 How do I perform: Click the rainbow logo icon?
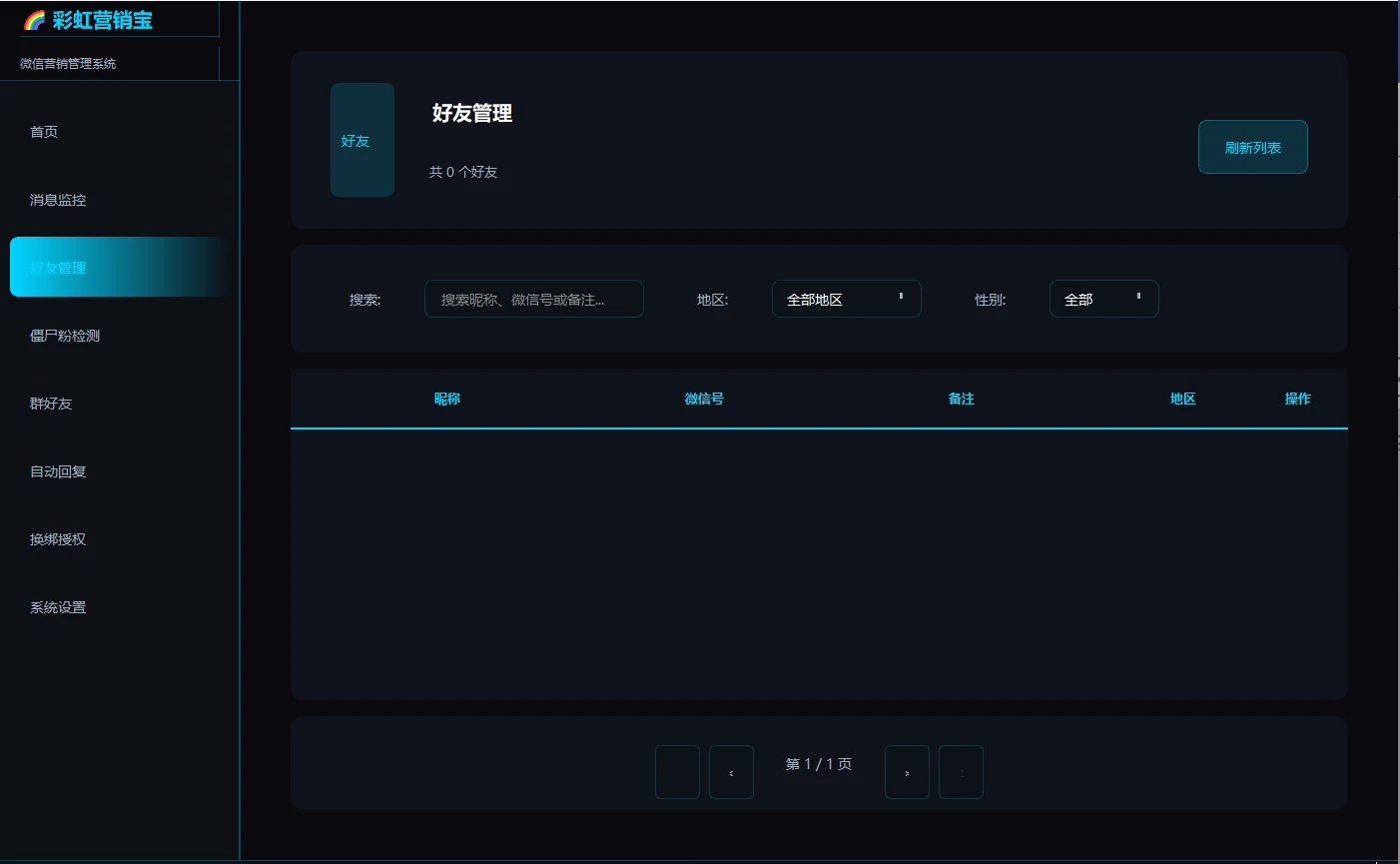point(34,20)
